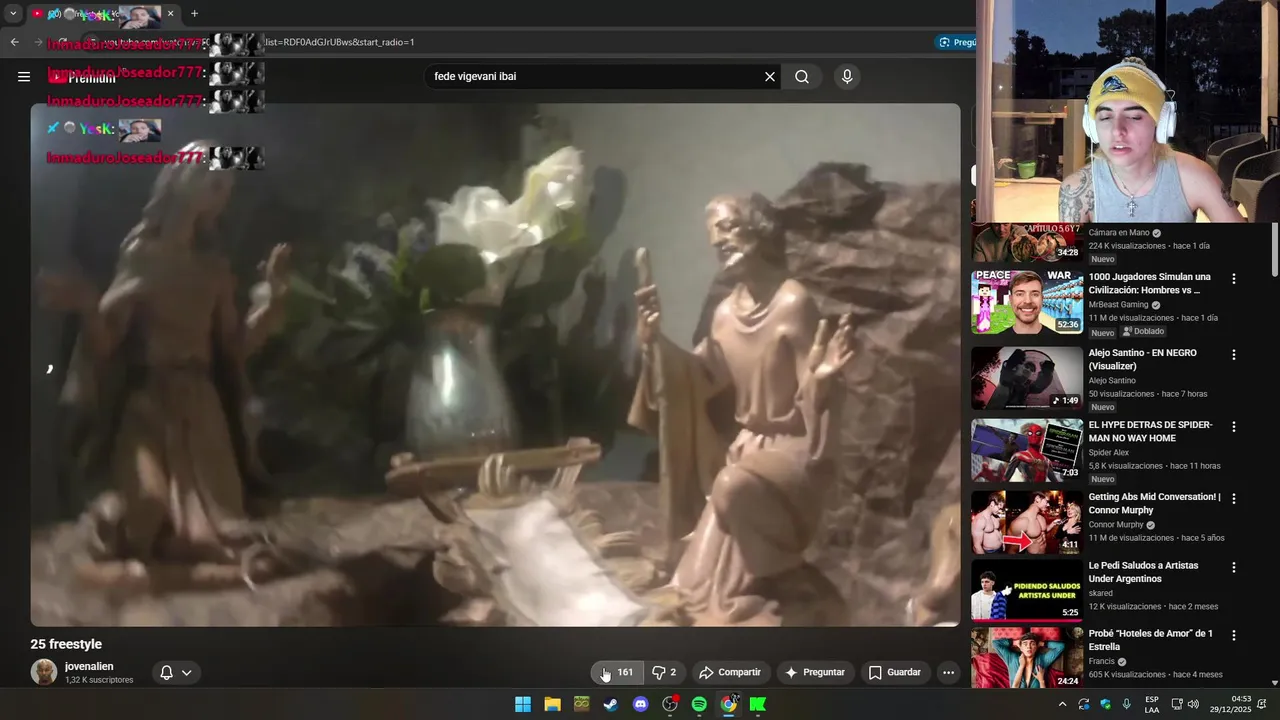Screen dimensions: 1280x720
Task: Open options for '1000 Jugadores Simulan' video
Action: tap(1233, 279)
